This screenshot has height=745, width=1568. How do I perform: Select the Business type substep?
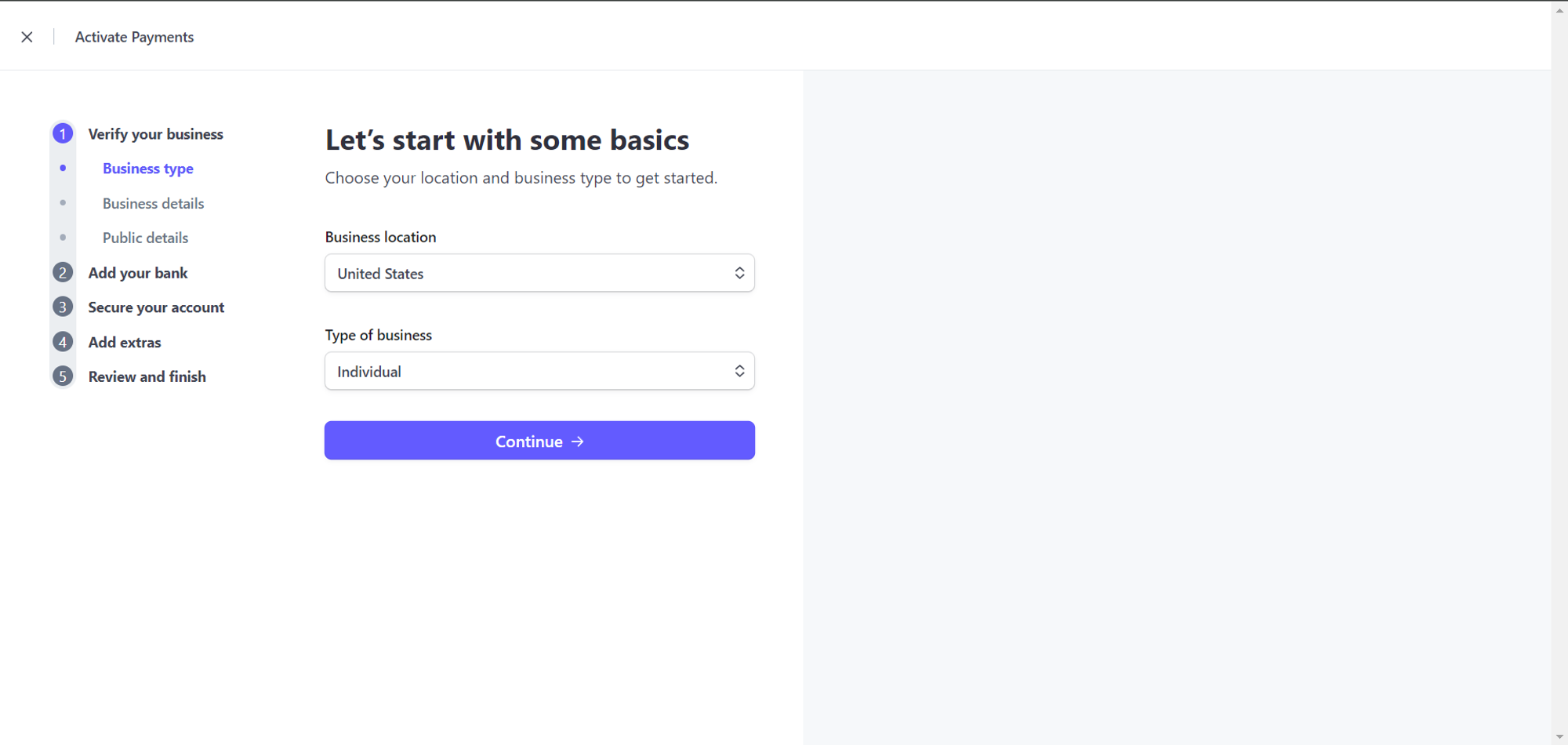pyautogui.click(x=147, y=169)
